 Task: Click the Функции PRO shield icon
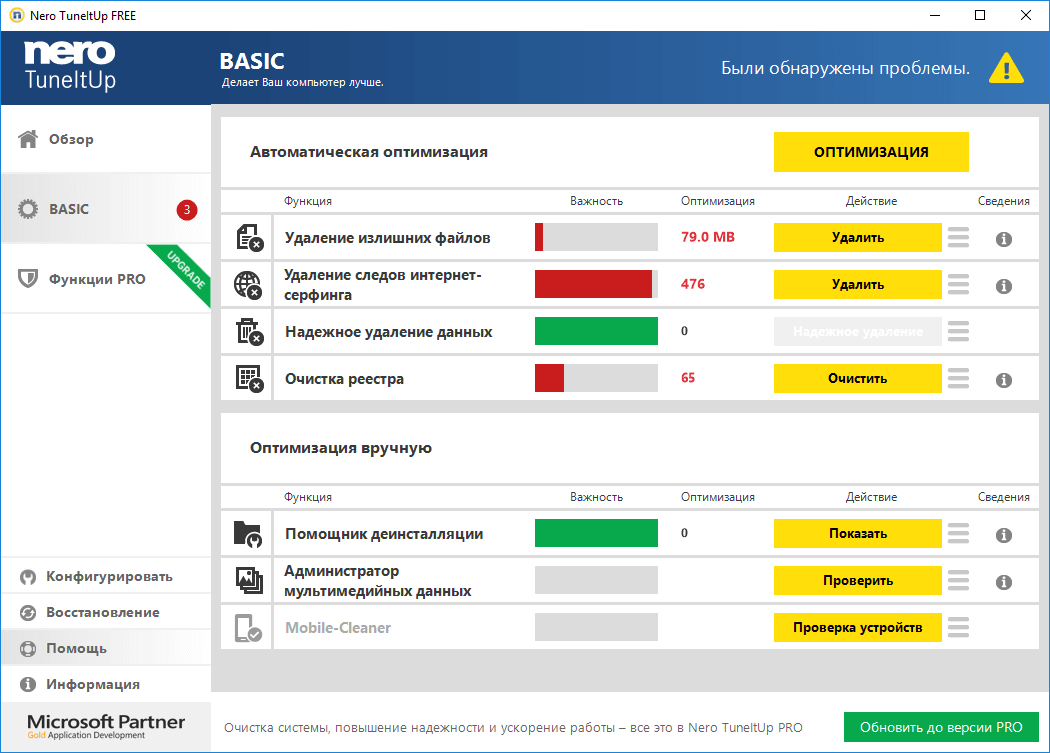pos(28,279)
